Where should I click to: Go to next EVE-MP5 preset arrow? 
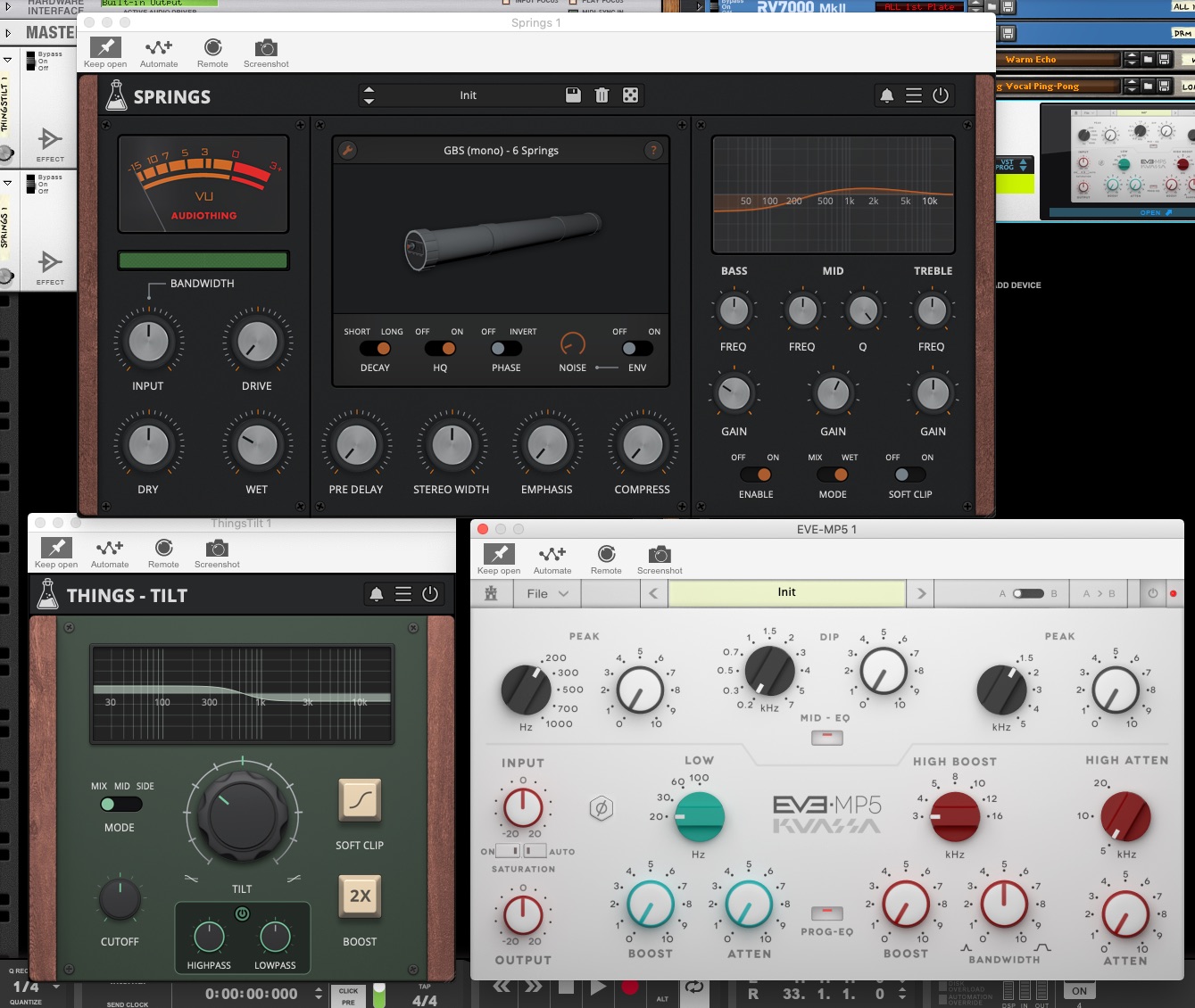[921, 593]
